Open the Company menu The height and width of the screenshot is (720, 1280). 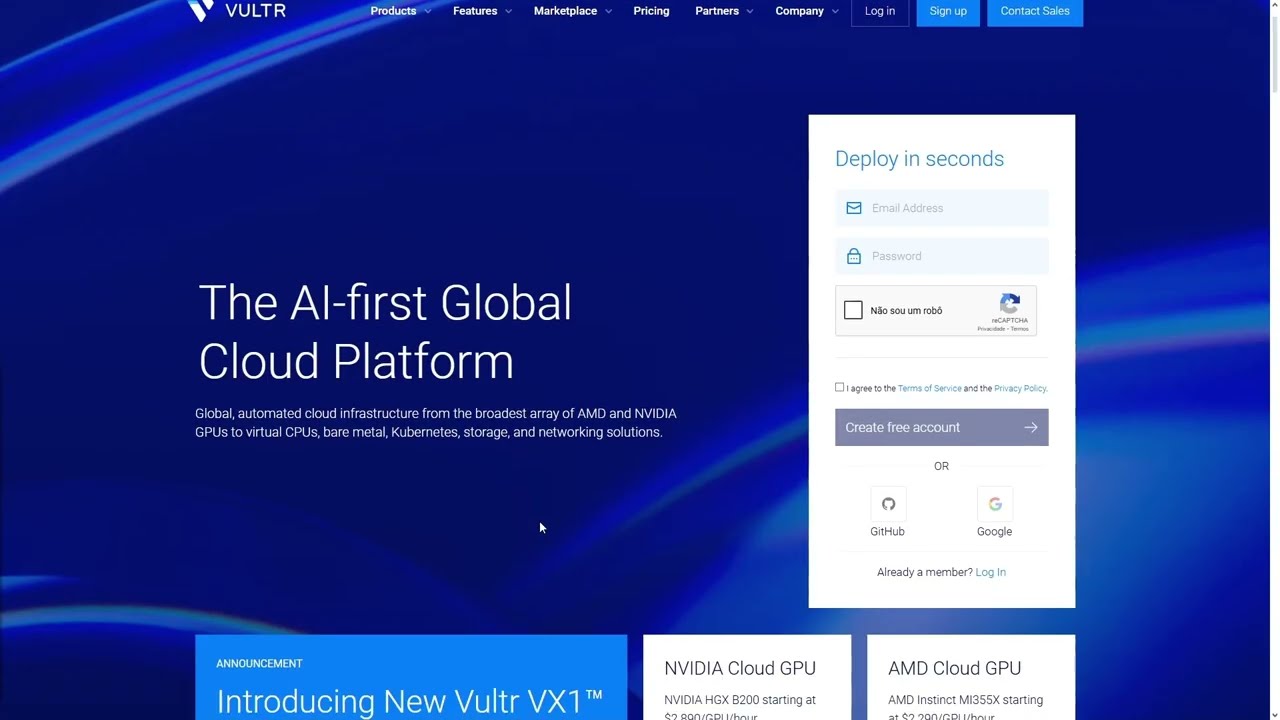click(x=799, y=11)
